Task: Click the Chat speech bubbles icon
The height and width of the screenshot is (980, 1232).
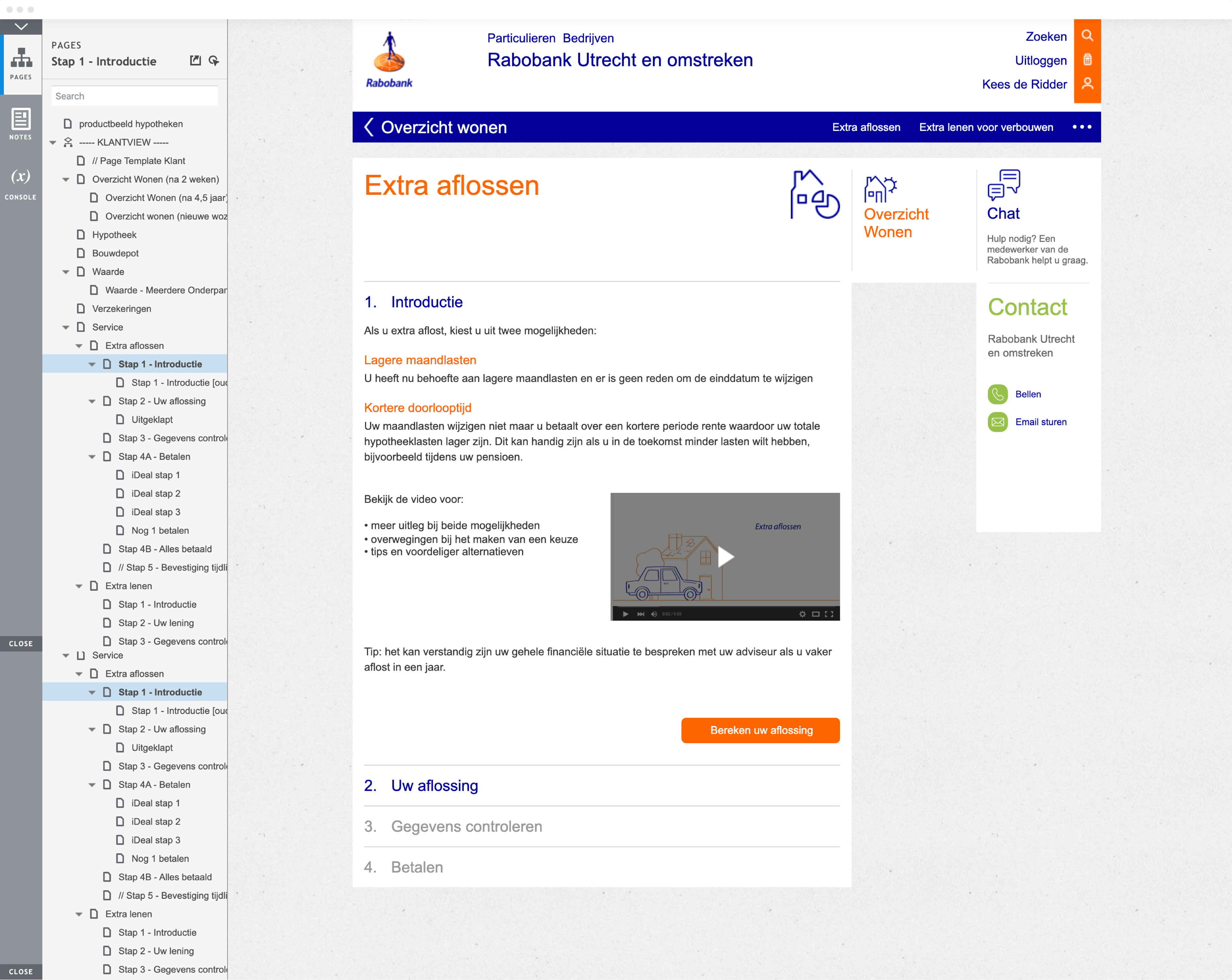Action: 1004,185
